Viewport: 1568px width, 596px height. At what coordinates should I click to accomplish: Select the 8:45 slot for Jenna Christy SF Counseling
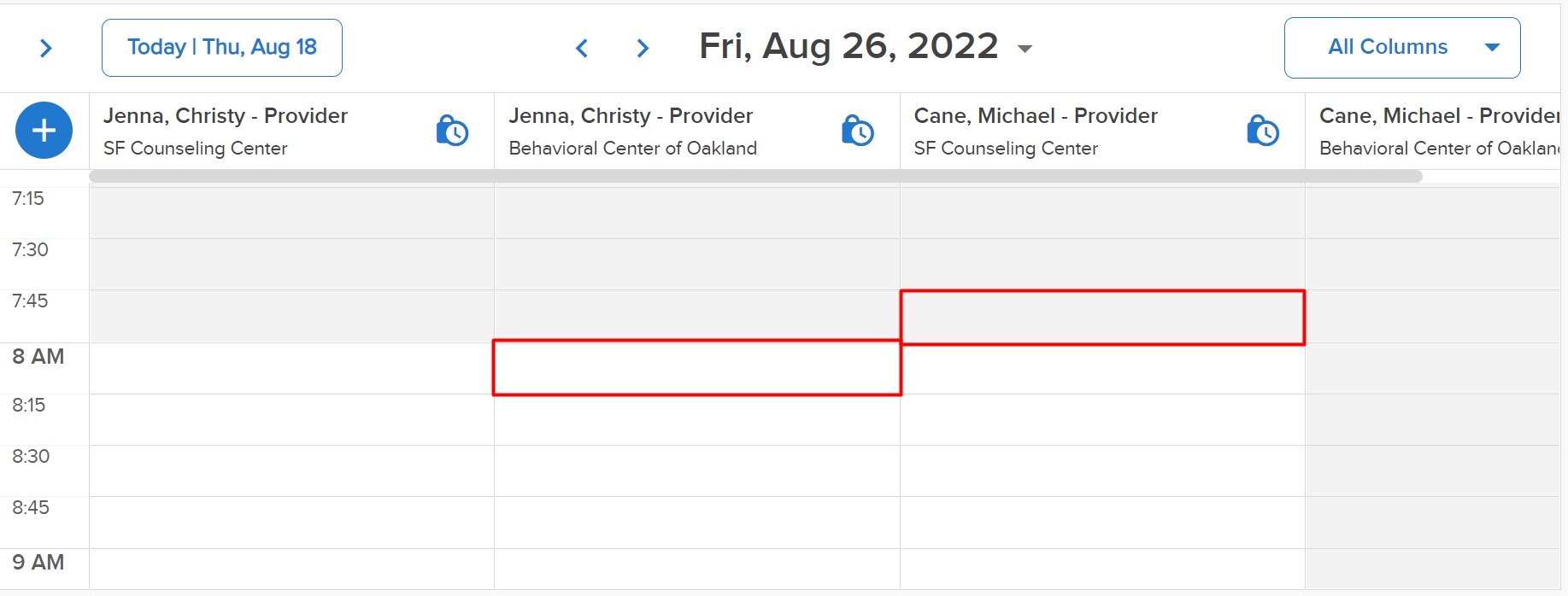pos(291,523)
